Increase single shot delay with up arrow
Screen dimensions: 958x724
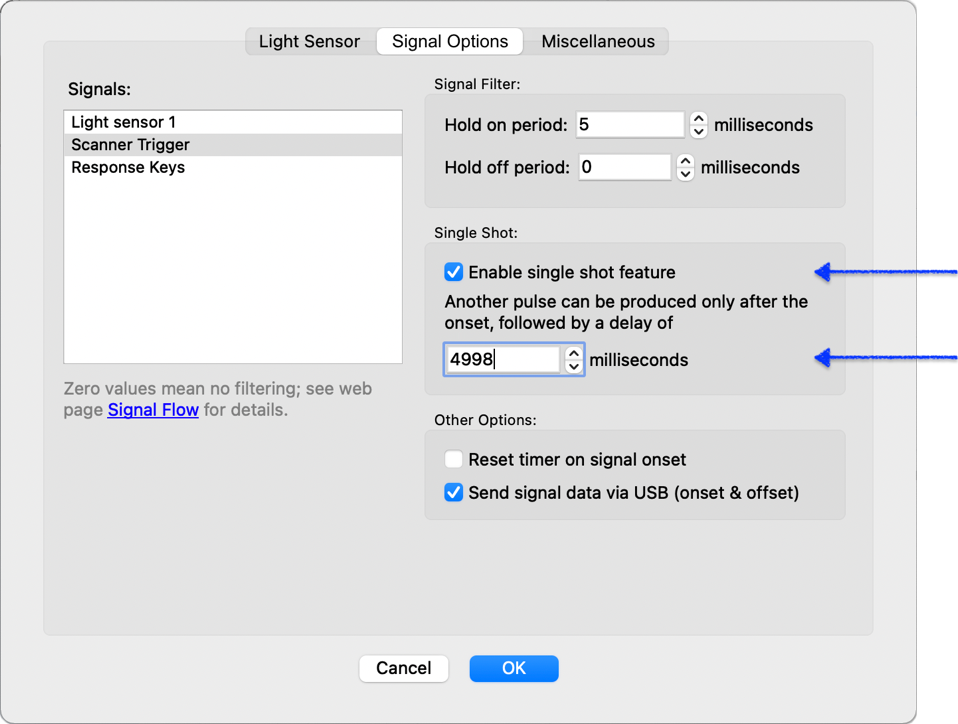[x=573, y=353]
